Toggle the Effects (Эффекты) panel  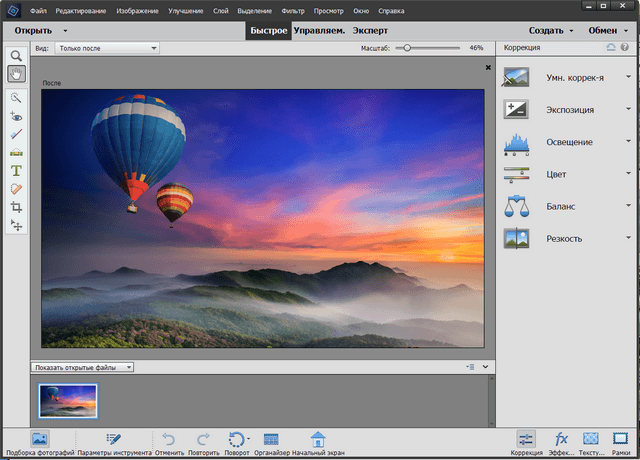[x=562, y=439]
